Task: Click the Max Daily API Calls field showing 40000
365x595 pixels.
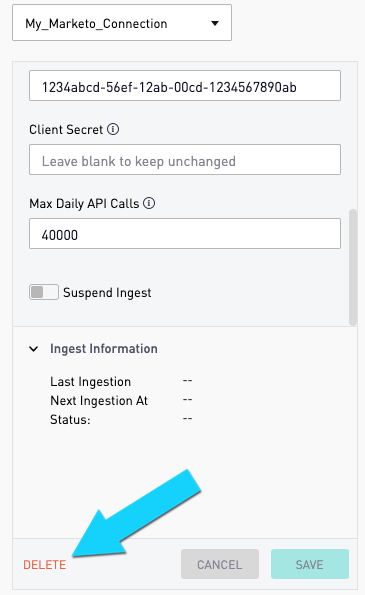Action: pyautogui.click(x=185, y=233)
